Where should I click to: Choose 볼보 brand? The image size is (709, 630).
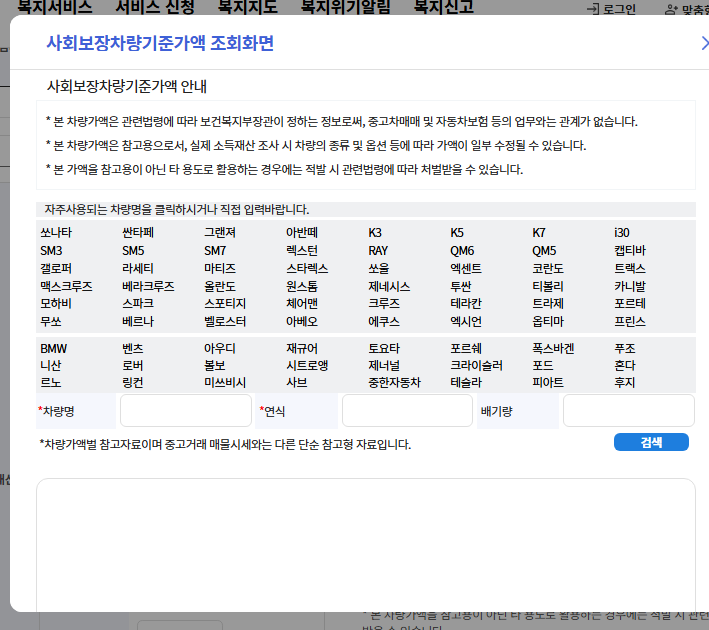click(x=214, y=365)
